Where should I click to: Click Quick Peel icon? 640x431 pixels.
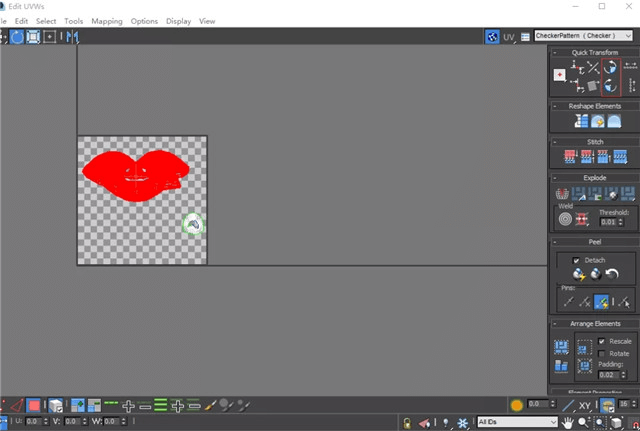tap(578, 274)
